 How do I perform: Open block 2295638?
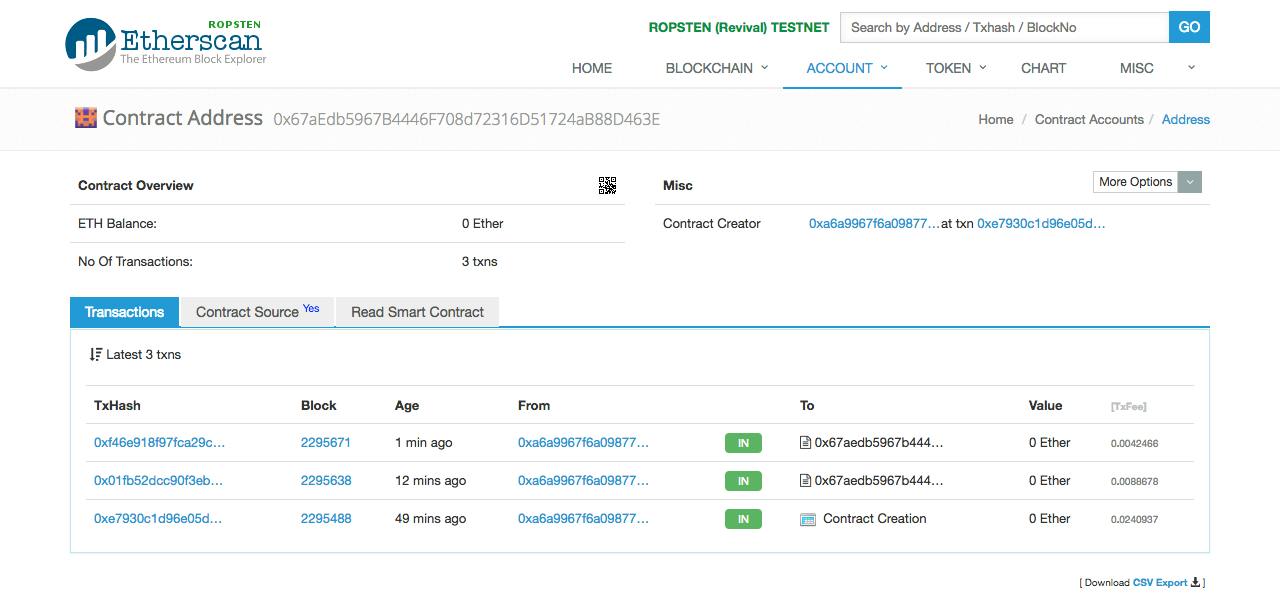tap(326, 480)
